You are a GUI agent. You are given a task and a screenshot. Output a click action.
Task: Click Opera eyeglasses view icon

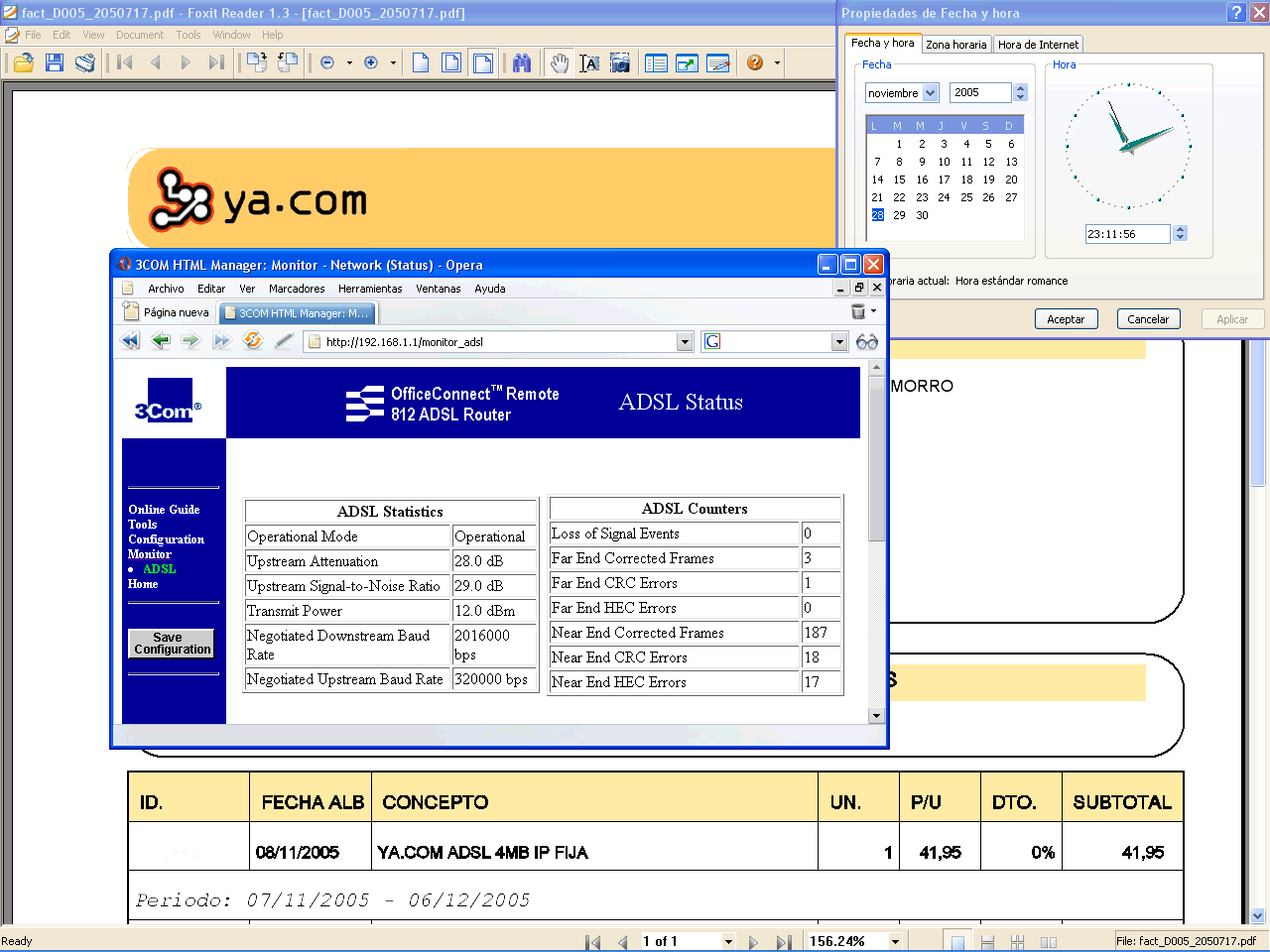pyautogui.click(x=867, y=341)
